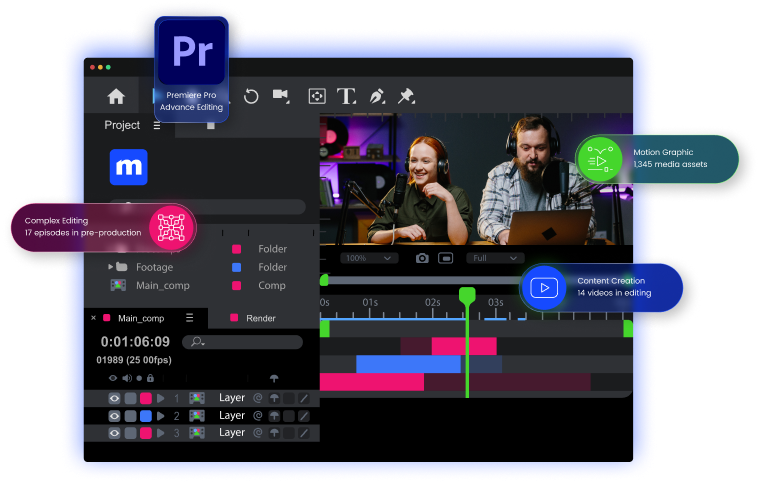
Task: Click the Premiere Pro app icon
Action: tap(192, 52)
